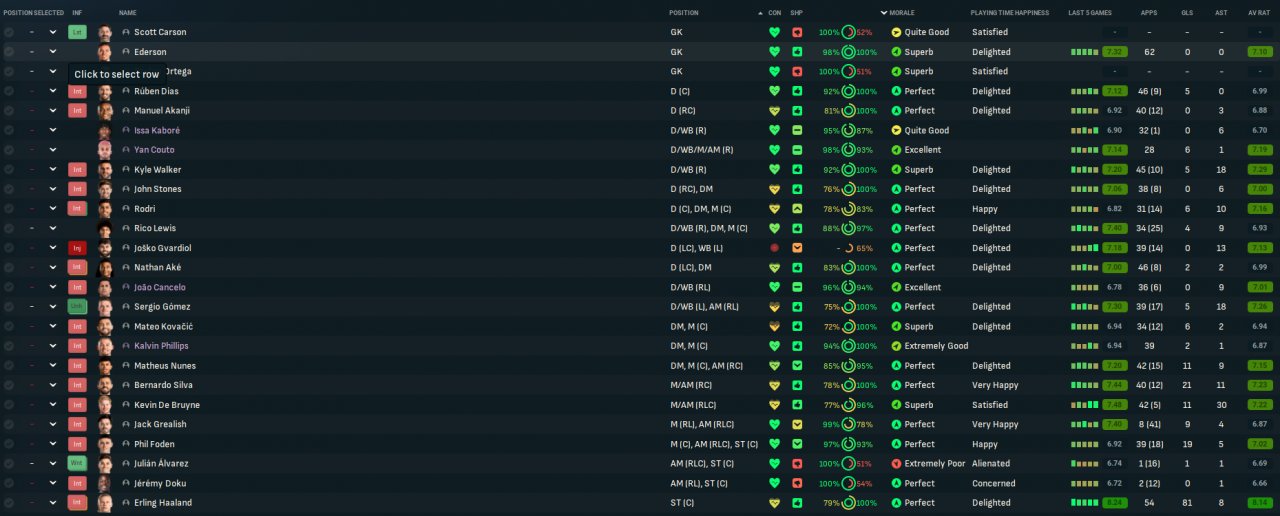Click Joško Gvardiol's red condition icon
This screenshot has height=516, width=1280.
point(774,248)
